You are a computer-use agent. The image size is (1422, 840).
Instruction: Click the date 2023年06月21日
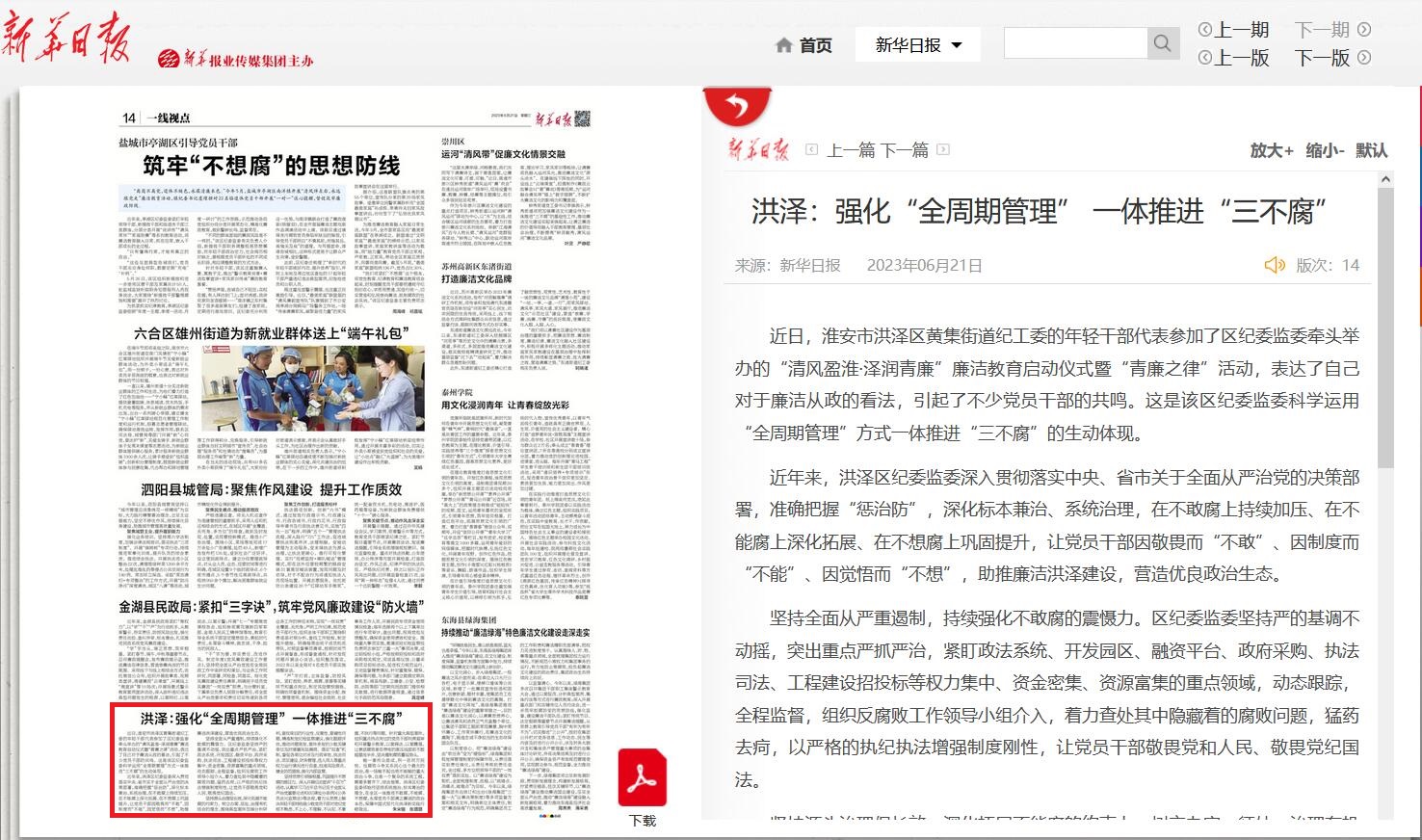(x=924, y=266)
